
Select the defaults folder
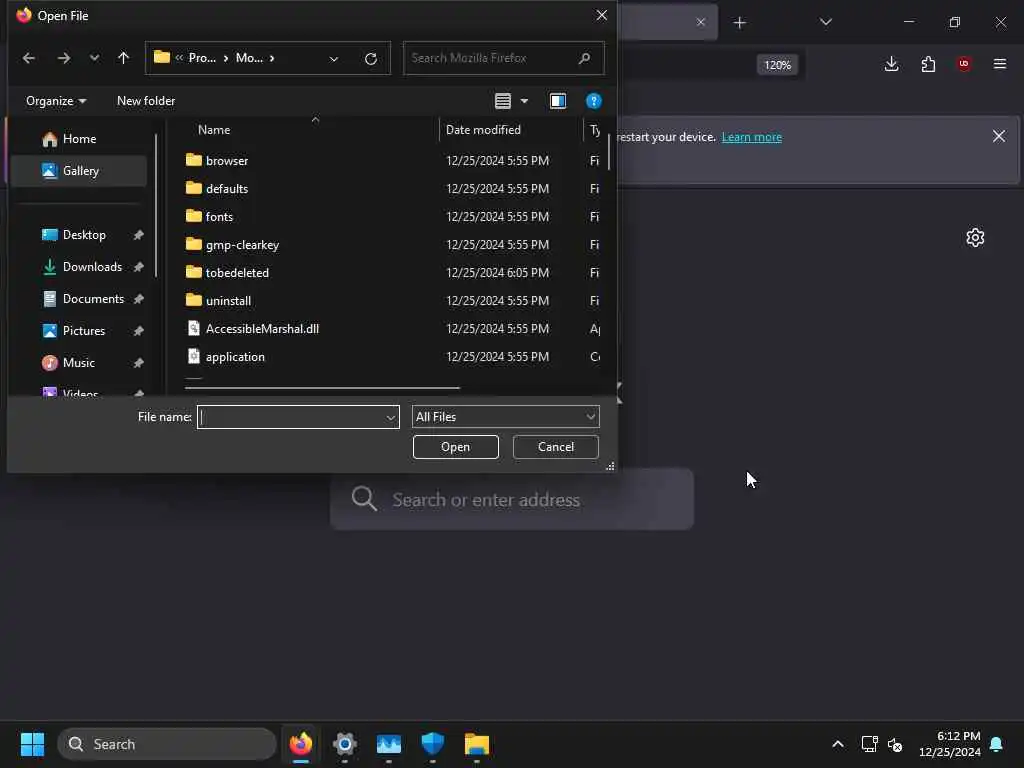(227, 189)
